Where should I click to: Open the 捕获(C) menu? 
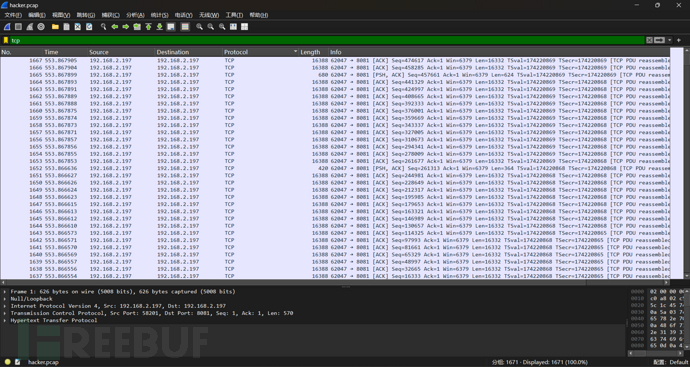(x=110, y=15)
